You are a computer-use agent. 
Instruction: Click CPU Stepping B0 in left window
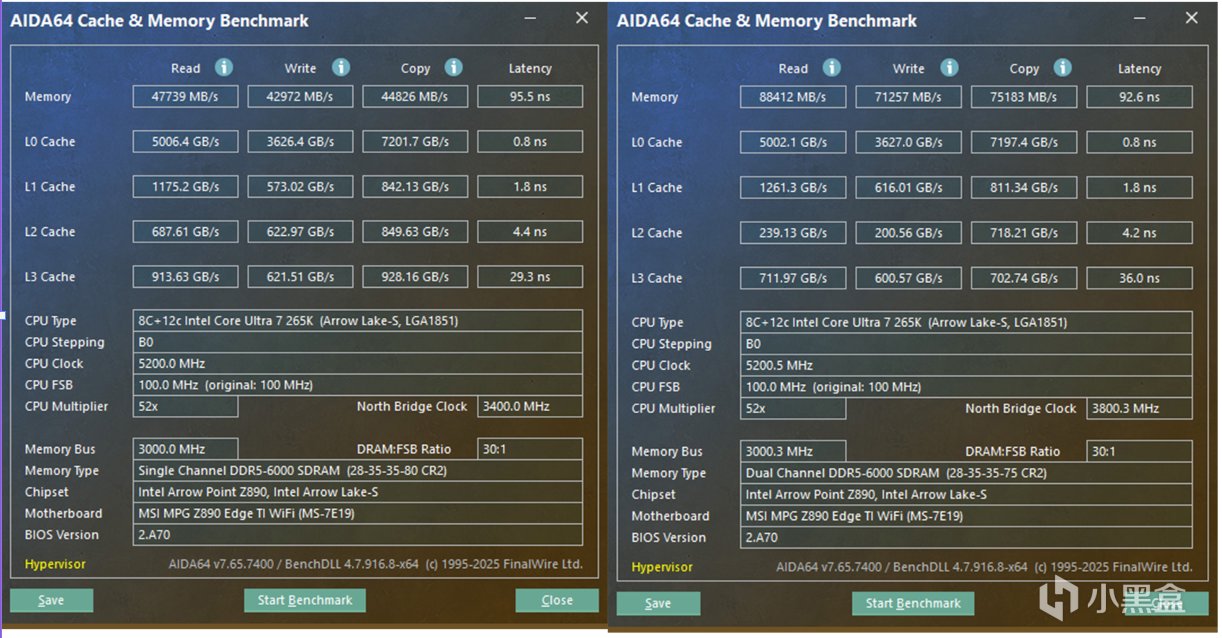(358, 342)
